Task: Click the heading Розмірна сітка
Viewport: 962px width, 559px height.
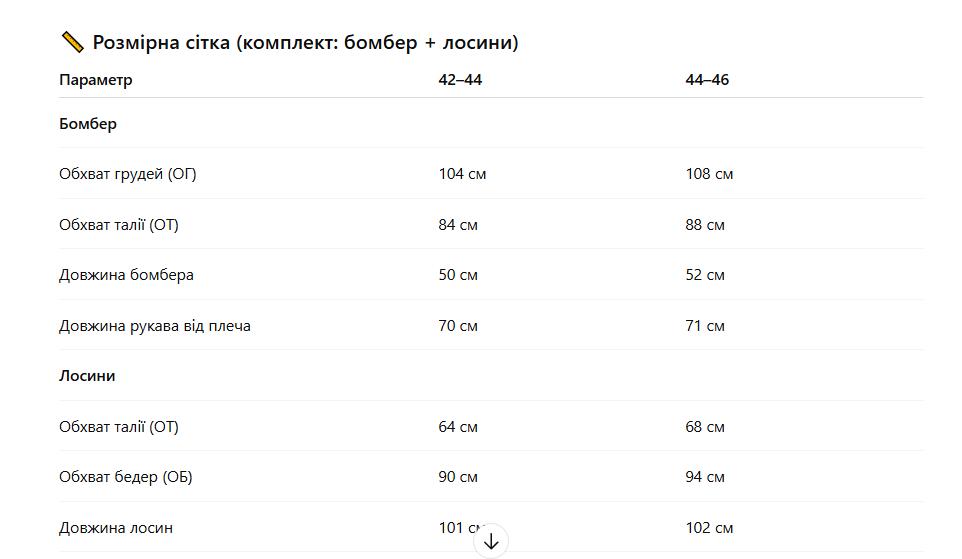Action: coord(306,42)
